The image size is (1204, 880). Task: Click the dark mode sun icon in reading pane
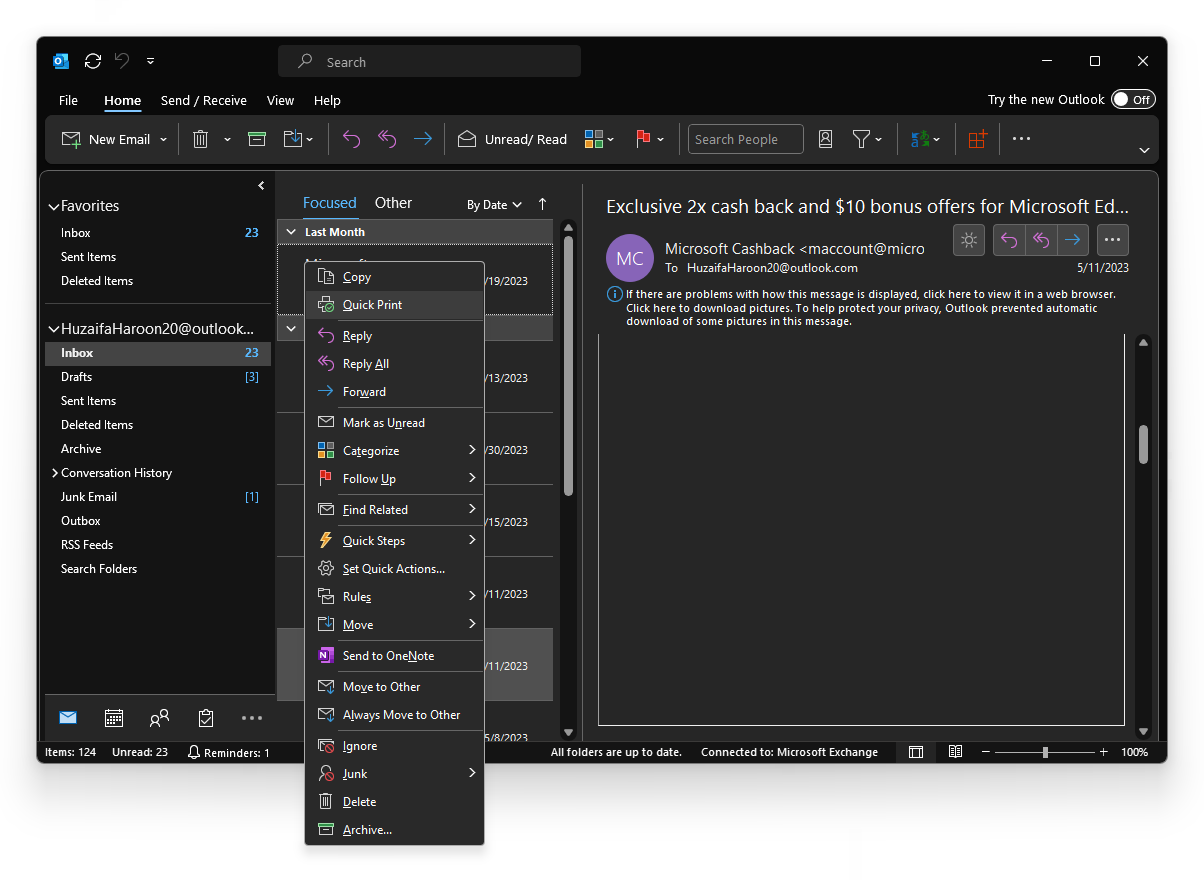point(969,240)
